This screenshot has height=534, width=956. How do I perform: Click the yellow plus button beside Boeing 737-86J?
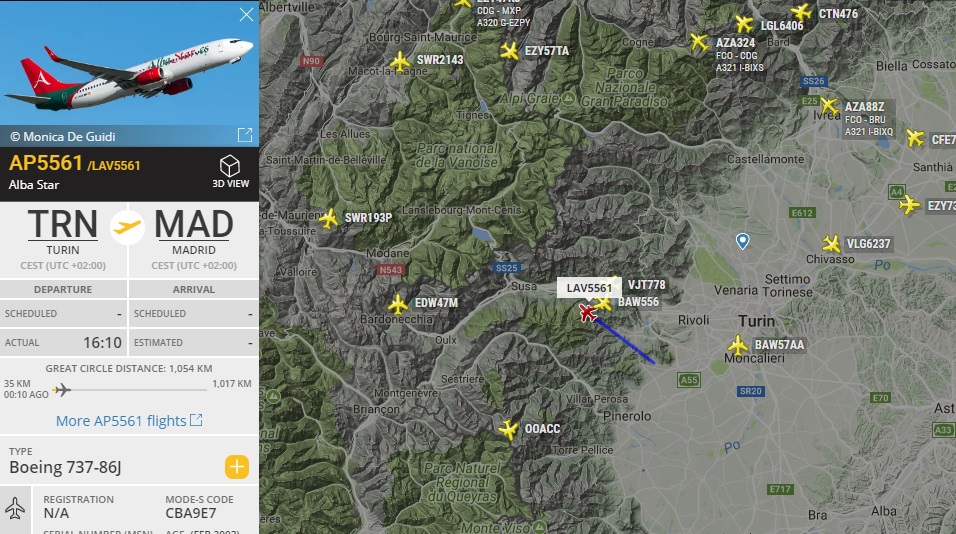click(237, 467)
